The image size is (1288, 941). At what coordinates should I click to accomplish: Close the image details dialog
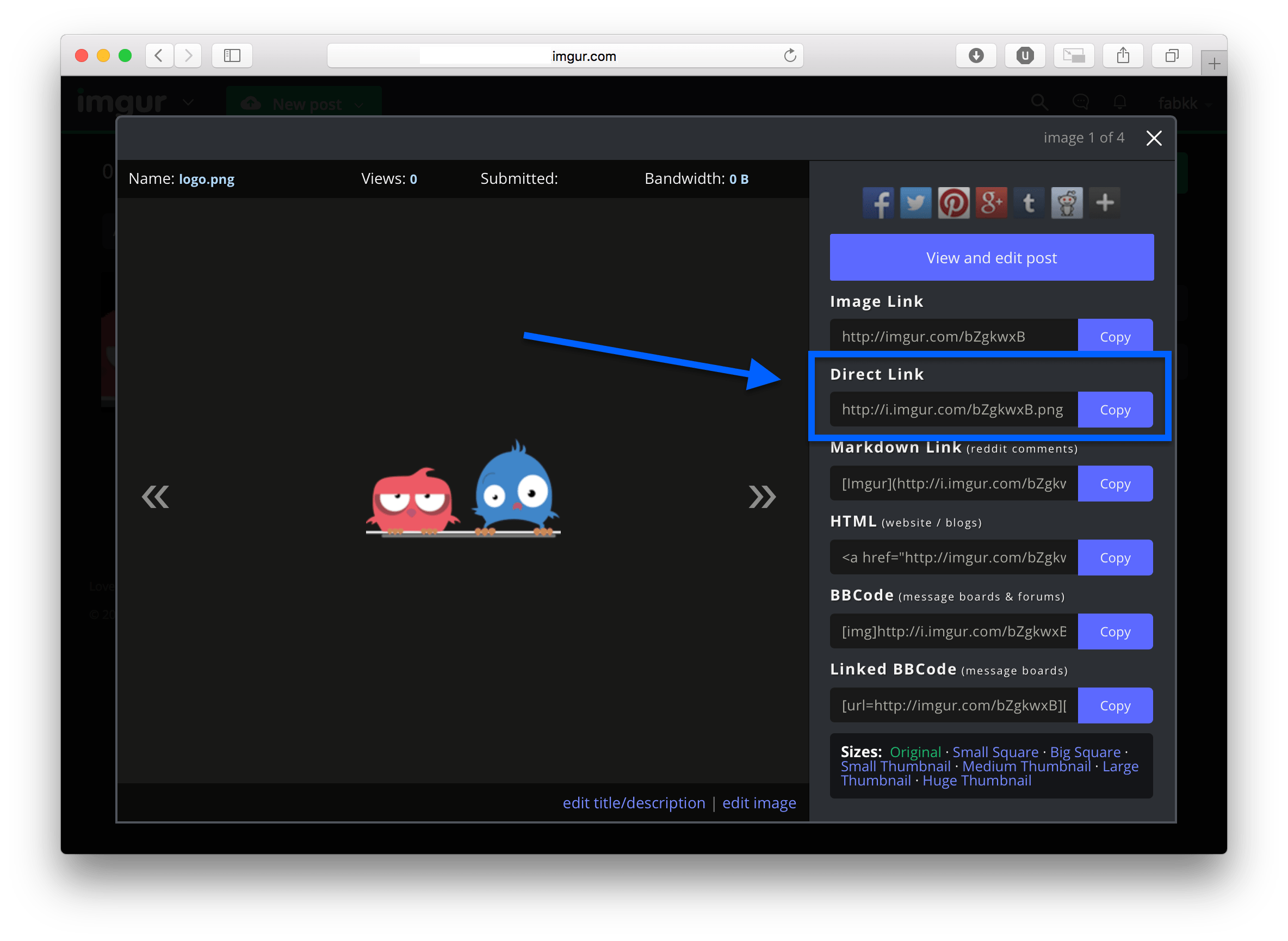tap(1154, 138)
